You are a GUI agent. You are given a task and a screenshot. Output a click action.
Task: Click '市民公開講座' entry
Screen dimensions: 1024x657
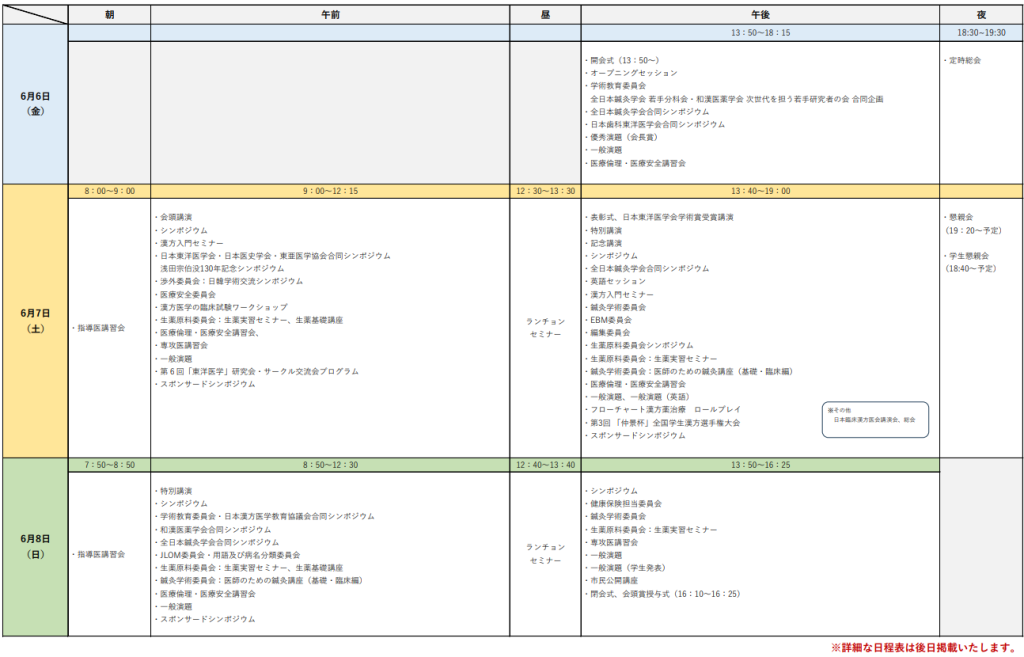click(x=612, y=581)
